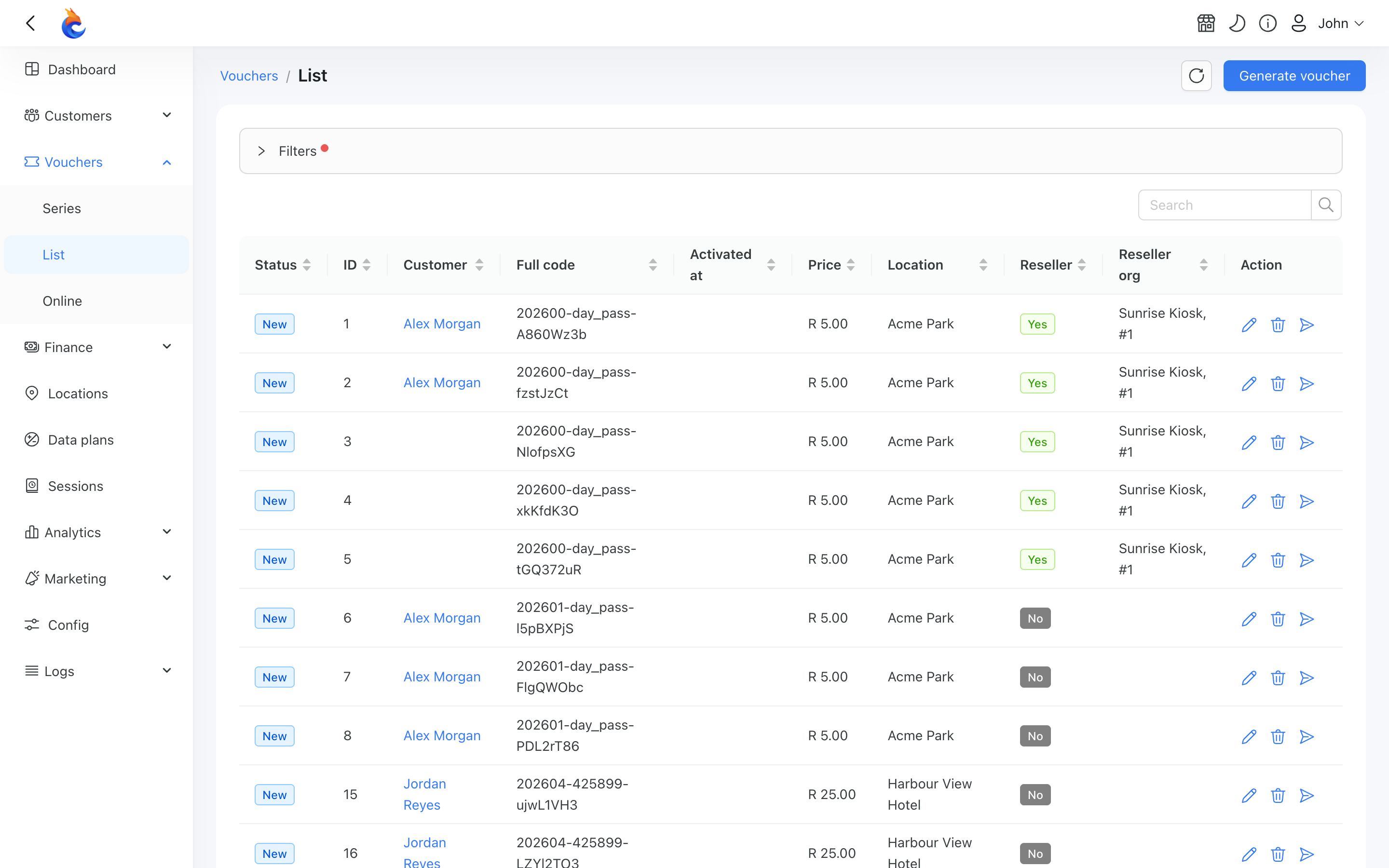
Task: Delete voucher ID 5 with the trash icon
Action: point(1278,560)
